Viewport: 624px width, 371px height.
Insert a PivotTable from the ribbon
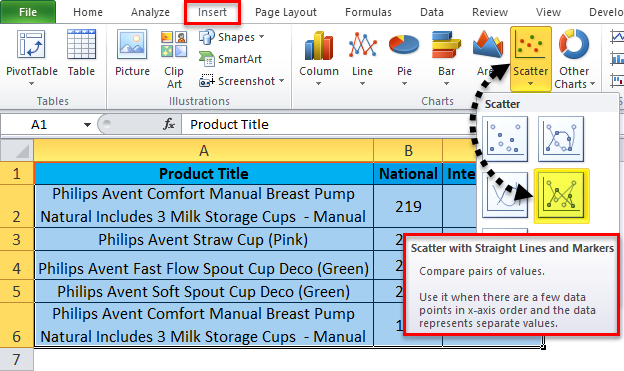pyautogui.click(x=31, y=57)
